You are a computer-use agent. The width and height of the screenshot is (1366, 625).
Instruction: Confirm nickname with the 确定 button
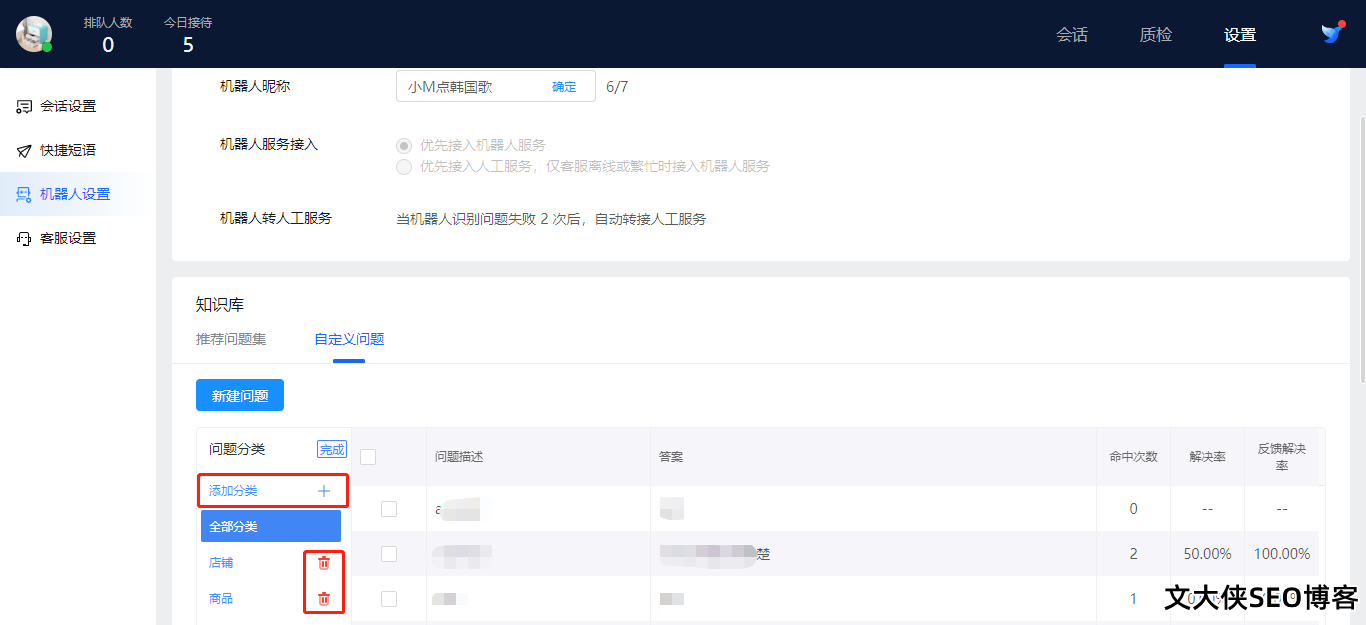[x=563, y=86]
